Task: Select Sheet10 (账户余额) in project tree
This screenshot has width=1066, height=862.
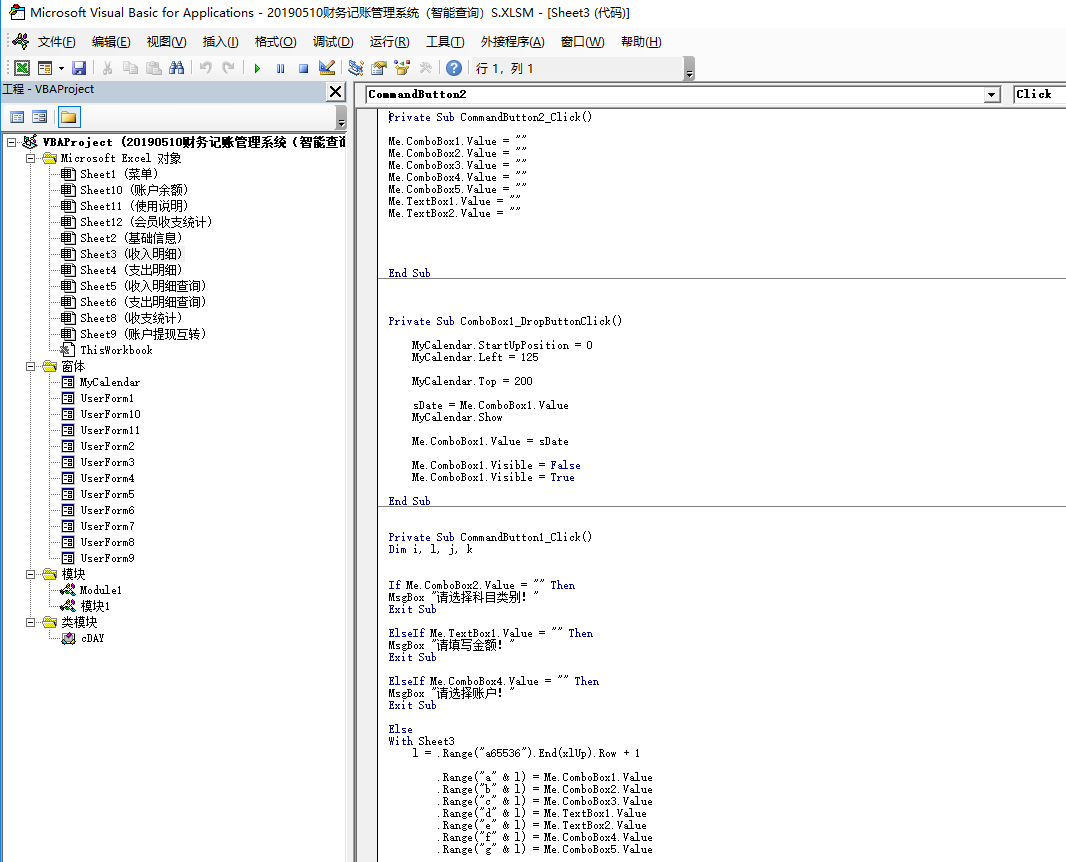Action: tap(134, 190)
